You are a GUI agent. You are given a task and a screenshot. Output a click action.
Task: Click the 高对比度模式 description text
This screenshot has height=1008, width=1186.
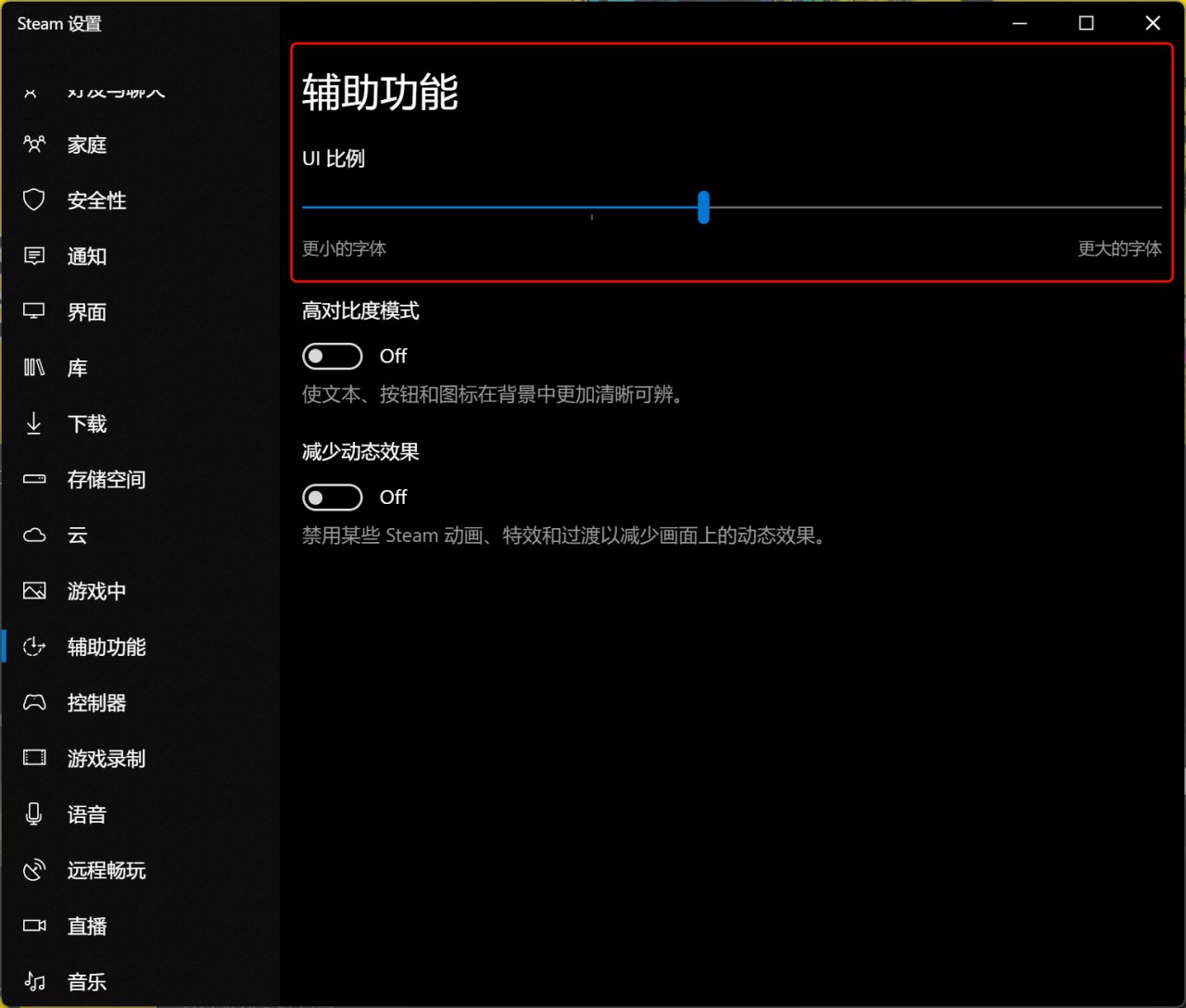495,395
